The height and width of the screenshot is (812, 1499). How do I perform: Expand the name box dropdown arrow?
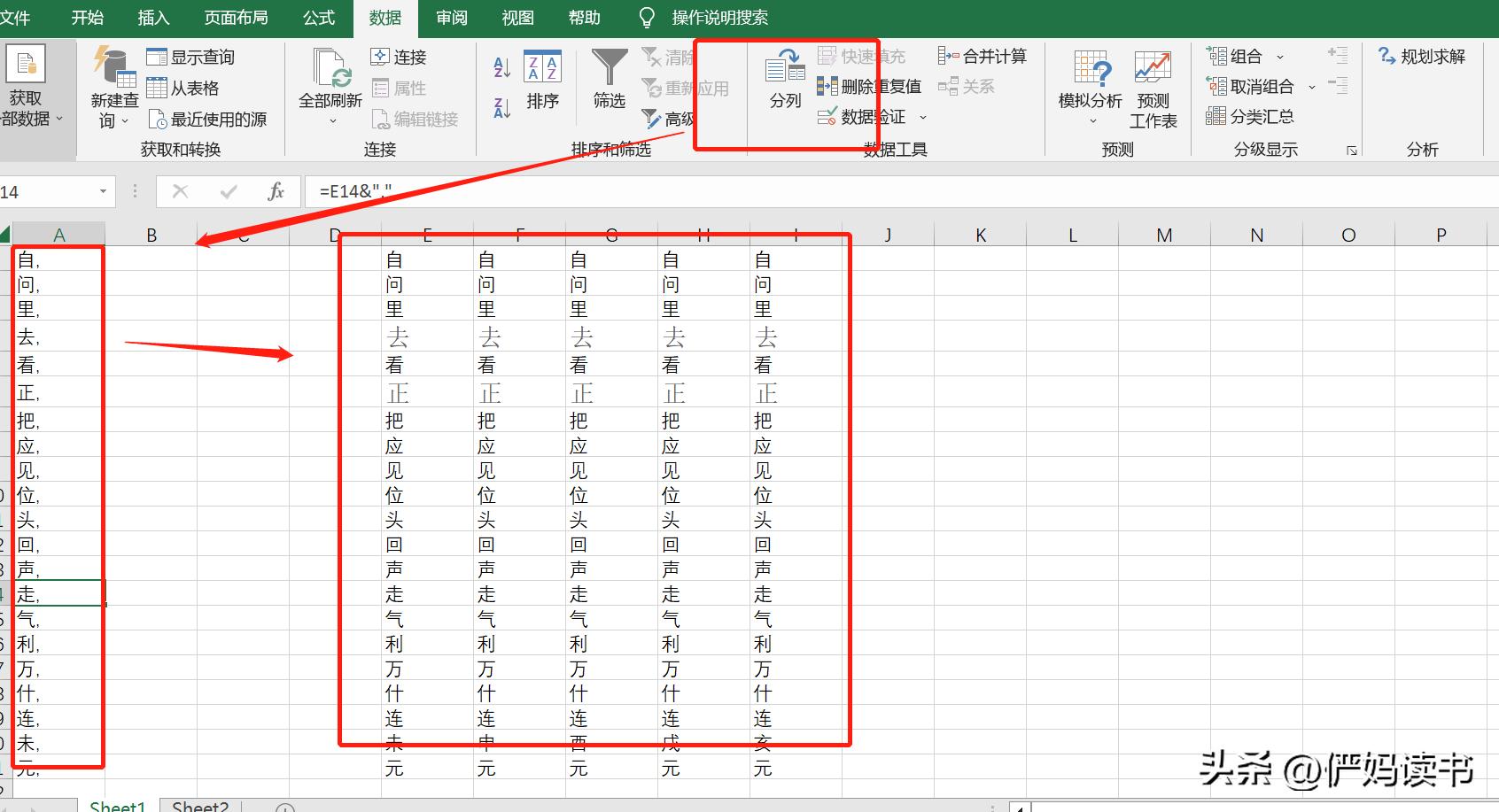coord(103,191)
